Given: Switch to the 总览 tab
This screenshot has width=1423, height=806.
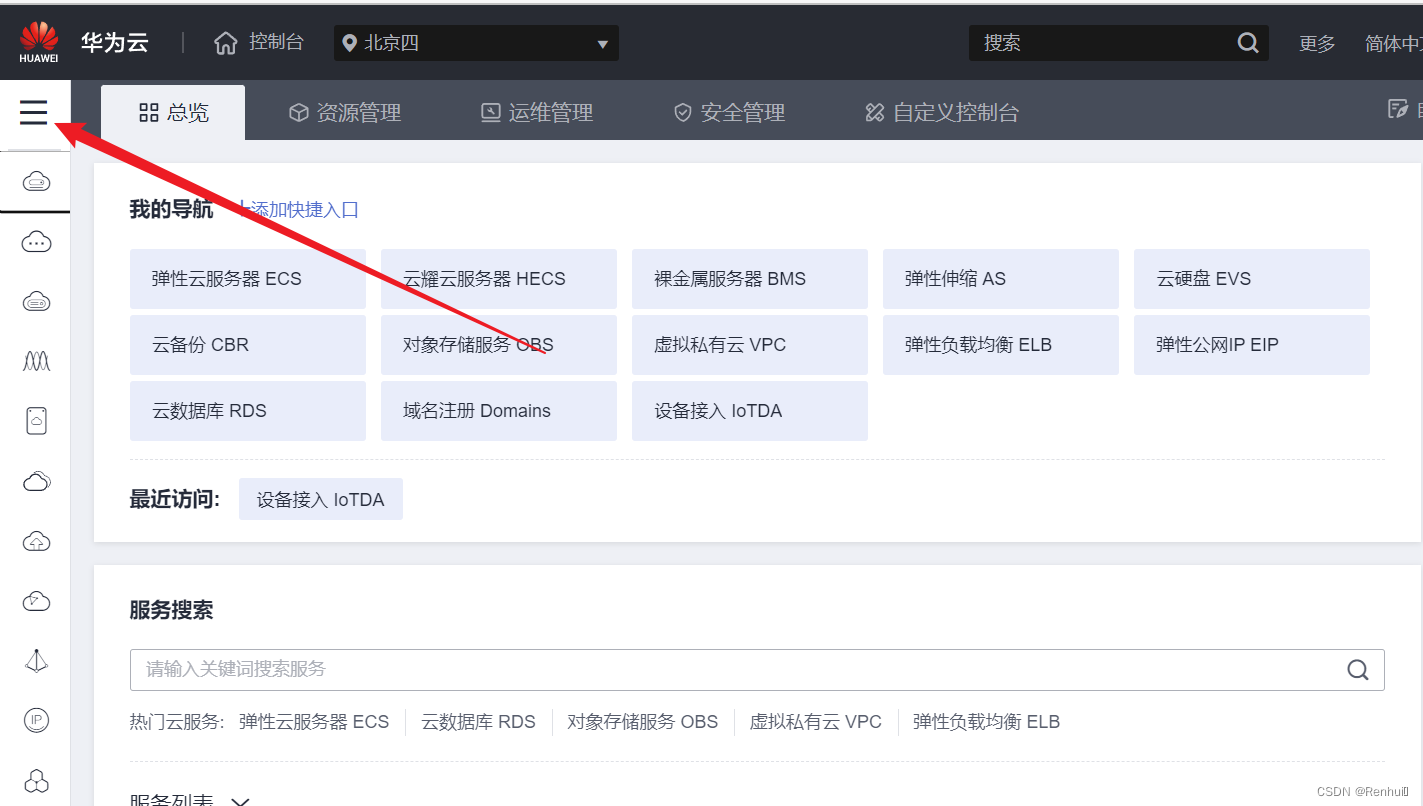Looking at the screenshot, I should click(173, 112).
